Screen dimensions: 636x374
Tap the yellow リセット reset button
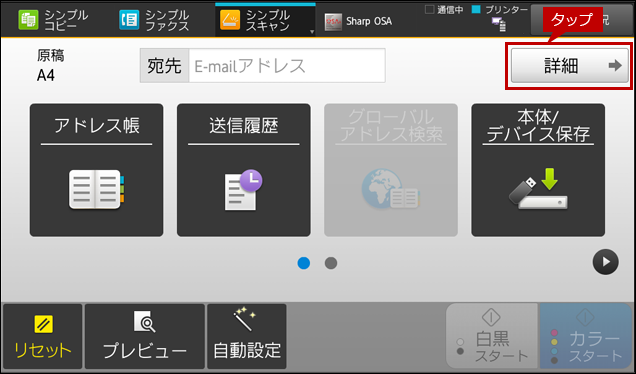point(43,337)
